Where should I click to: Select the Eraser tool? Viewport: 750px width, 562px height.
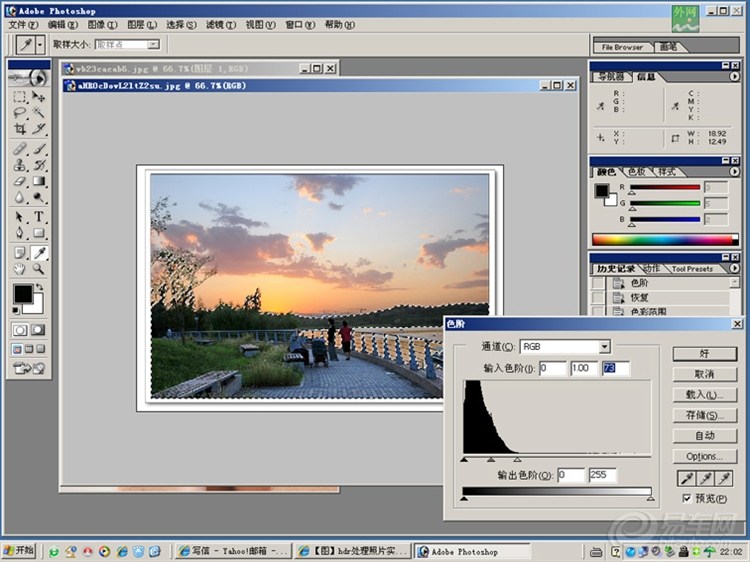(20, 181)
